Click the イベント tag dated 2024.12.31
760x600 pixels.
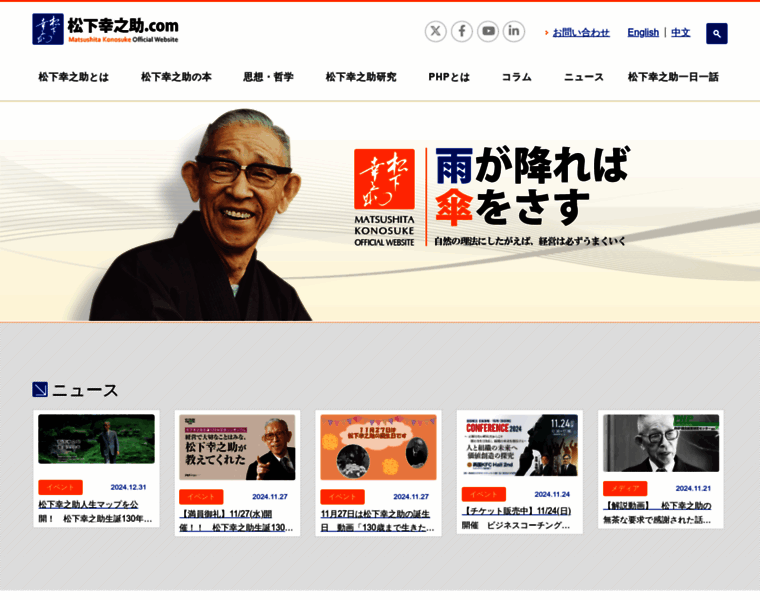click(x=61, y=487)
